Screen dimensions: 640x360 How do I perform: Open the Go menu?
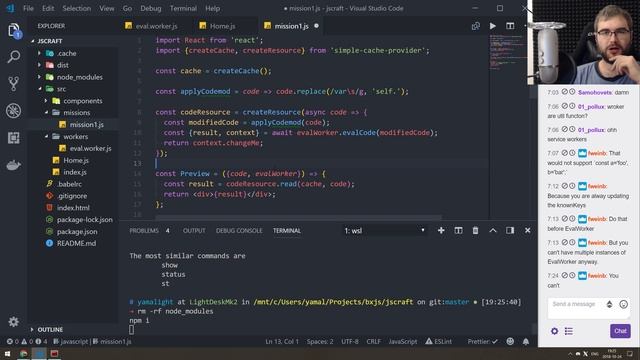click(127, 8)
